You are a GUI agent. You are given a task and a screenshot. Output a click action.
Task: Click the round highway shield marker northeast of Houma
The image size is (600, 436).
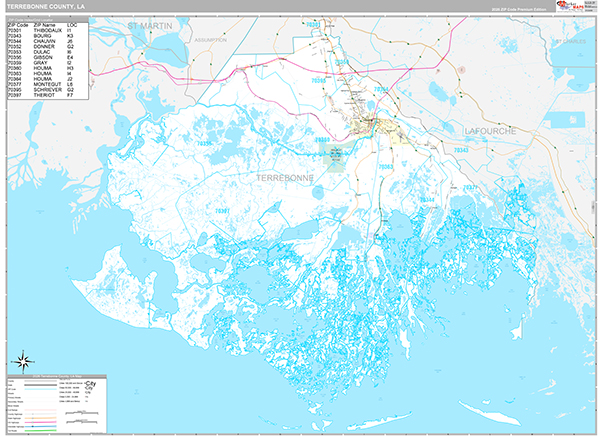(462, 70)
